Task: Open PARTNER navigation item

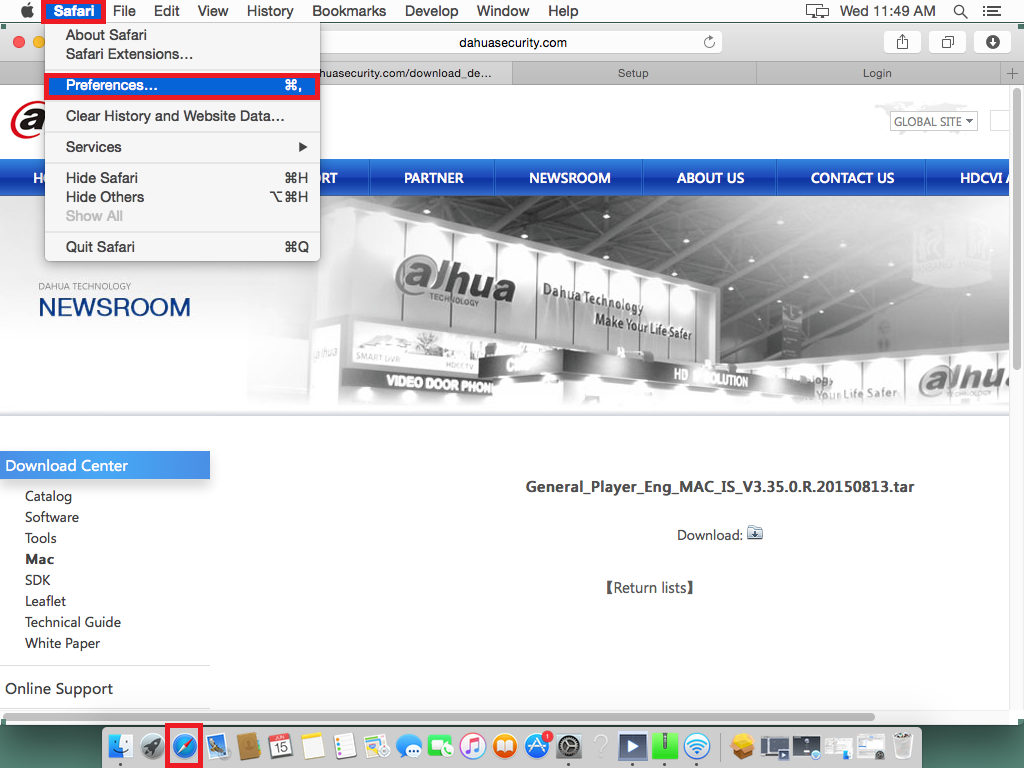Action: pos(434,178)
